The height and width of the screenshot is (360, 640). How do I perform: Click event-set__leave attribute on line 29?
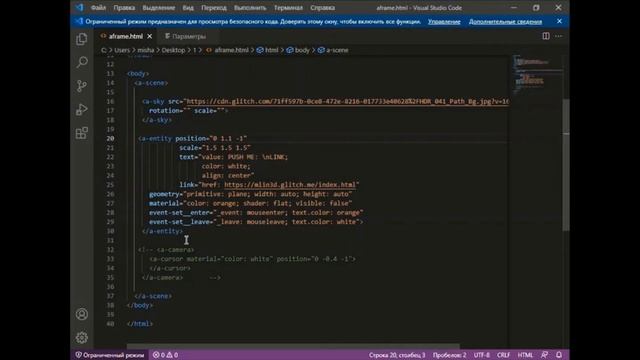(179, 222)
